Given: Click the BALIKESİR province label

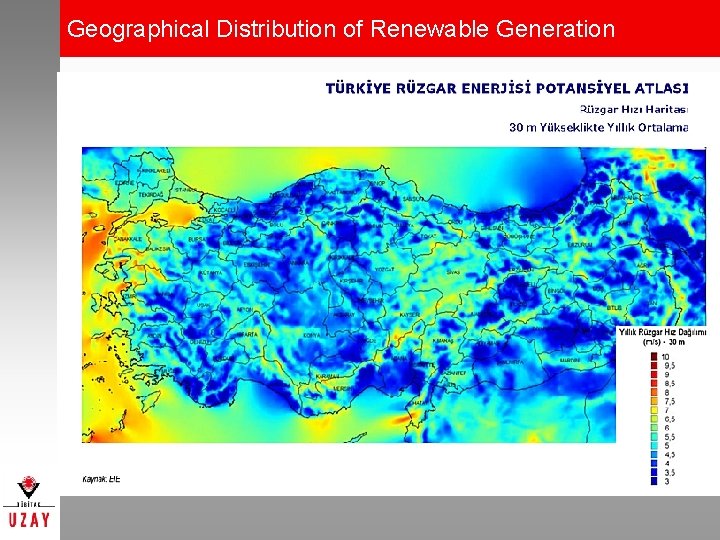Looking at the screenshot, I should click(158, 249).
